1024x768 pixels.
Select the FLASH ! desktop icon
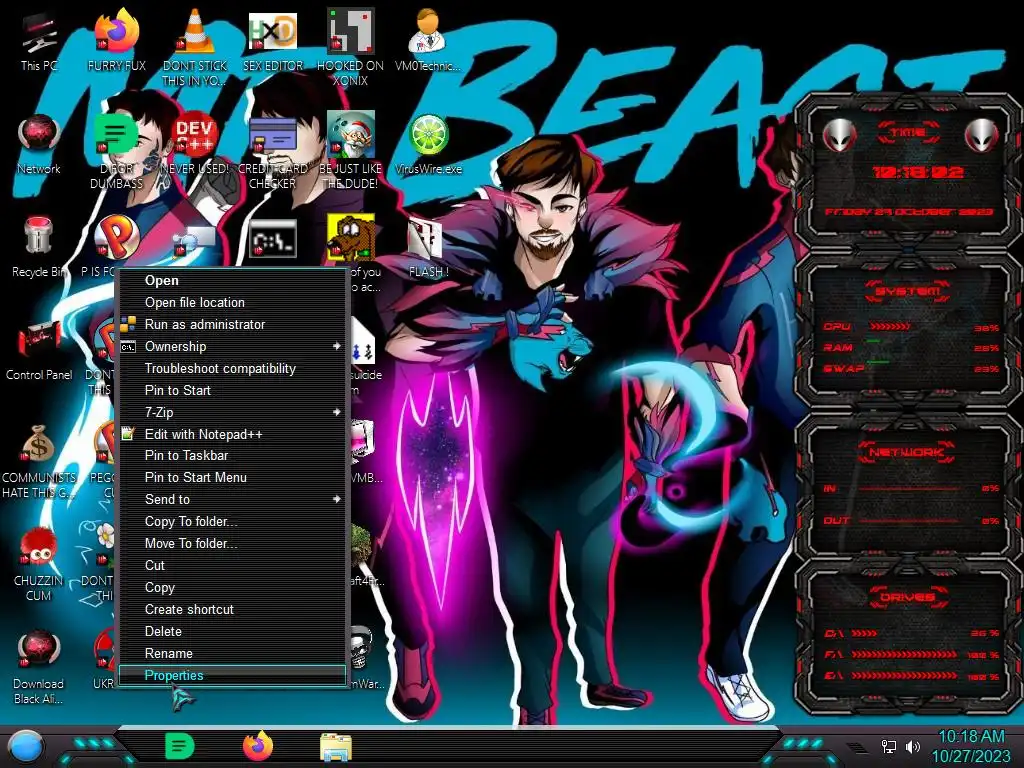click(x=428, y=248)
